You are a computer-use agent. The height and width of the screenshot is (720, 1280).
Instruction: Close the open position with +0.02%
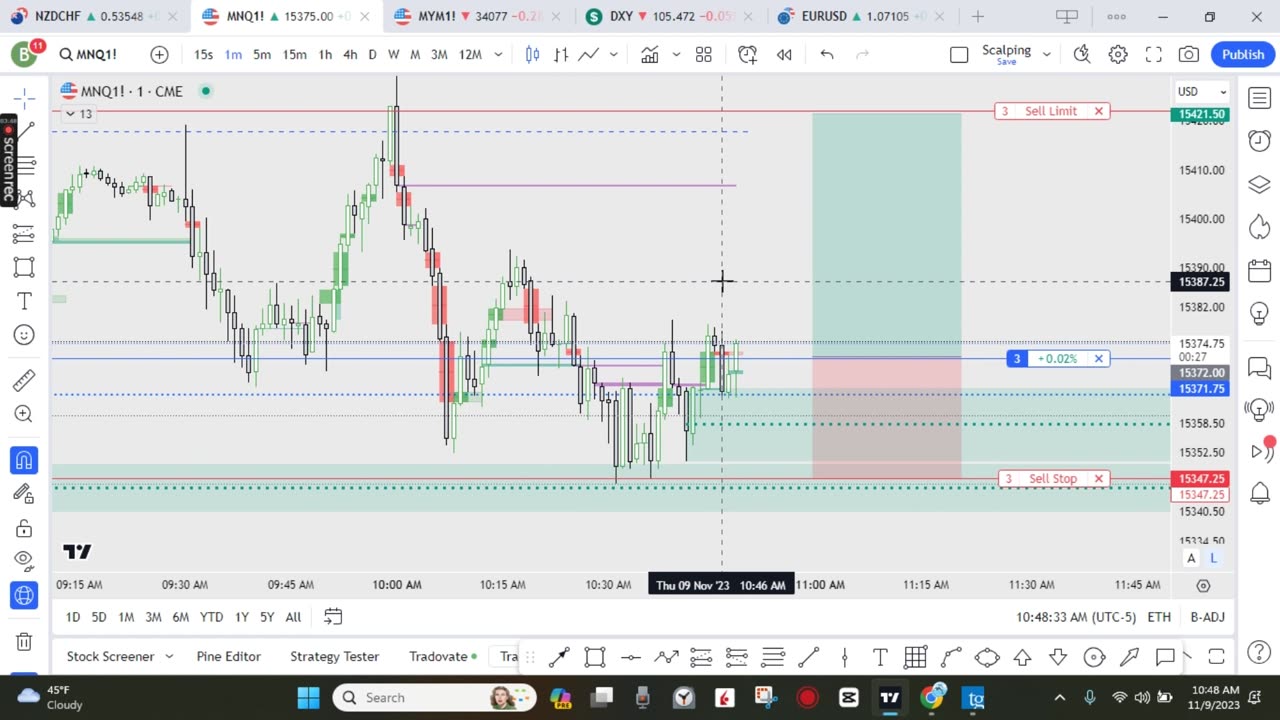[x=1098, y=358]
